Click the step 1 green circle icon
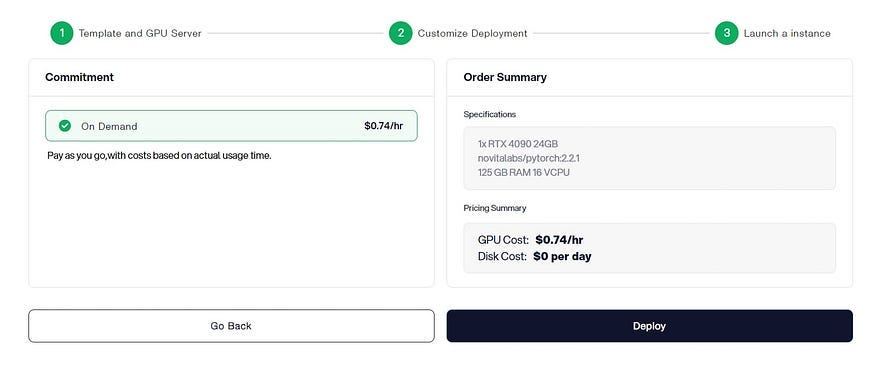 (x=62, y=33)
